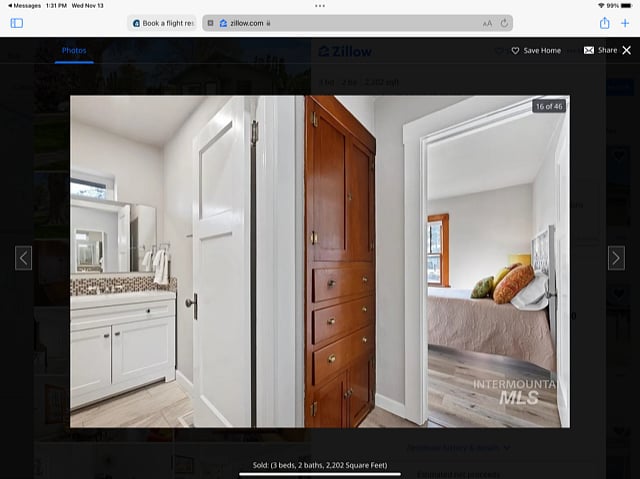Open a new tab with plus icon
640x479 pixels.
[x=625, y=23]
